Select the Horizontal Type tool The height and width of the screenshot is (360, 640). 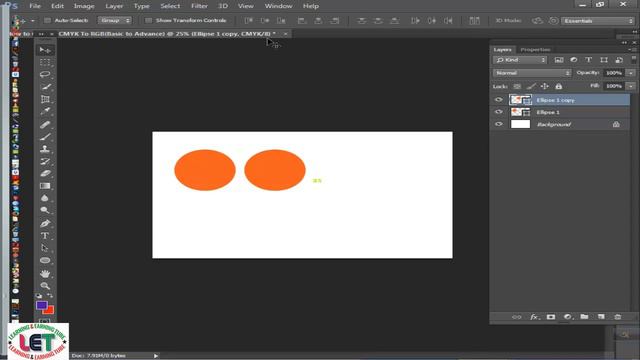coord(45,236)
